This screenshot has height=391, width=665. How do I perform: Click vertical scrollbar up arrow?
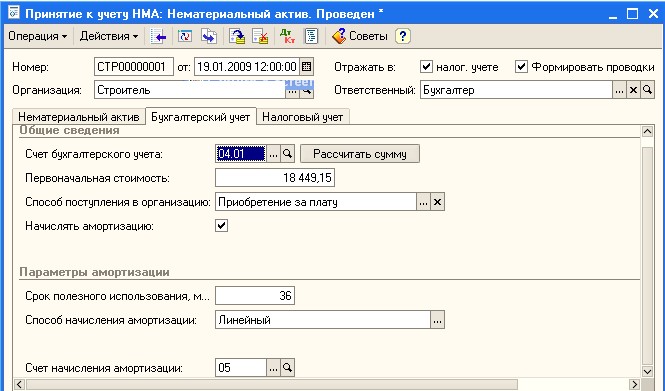(647, 131)
